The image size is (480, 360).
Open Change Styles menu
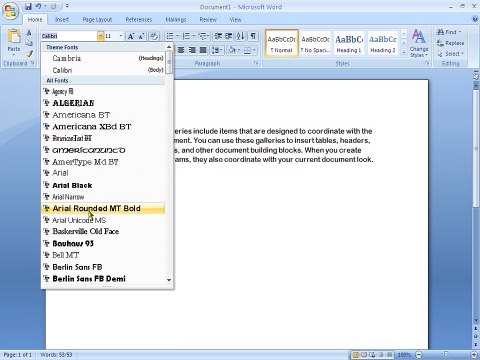[419, 43]
